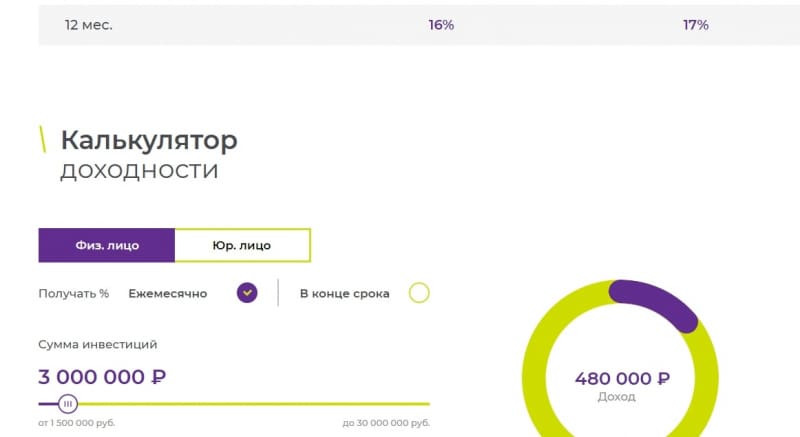
Task: Click the 17% rate in the 12 мес. row
Action: 696,25
